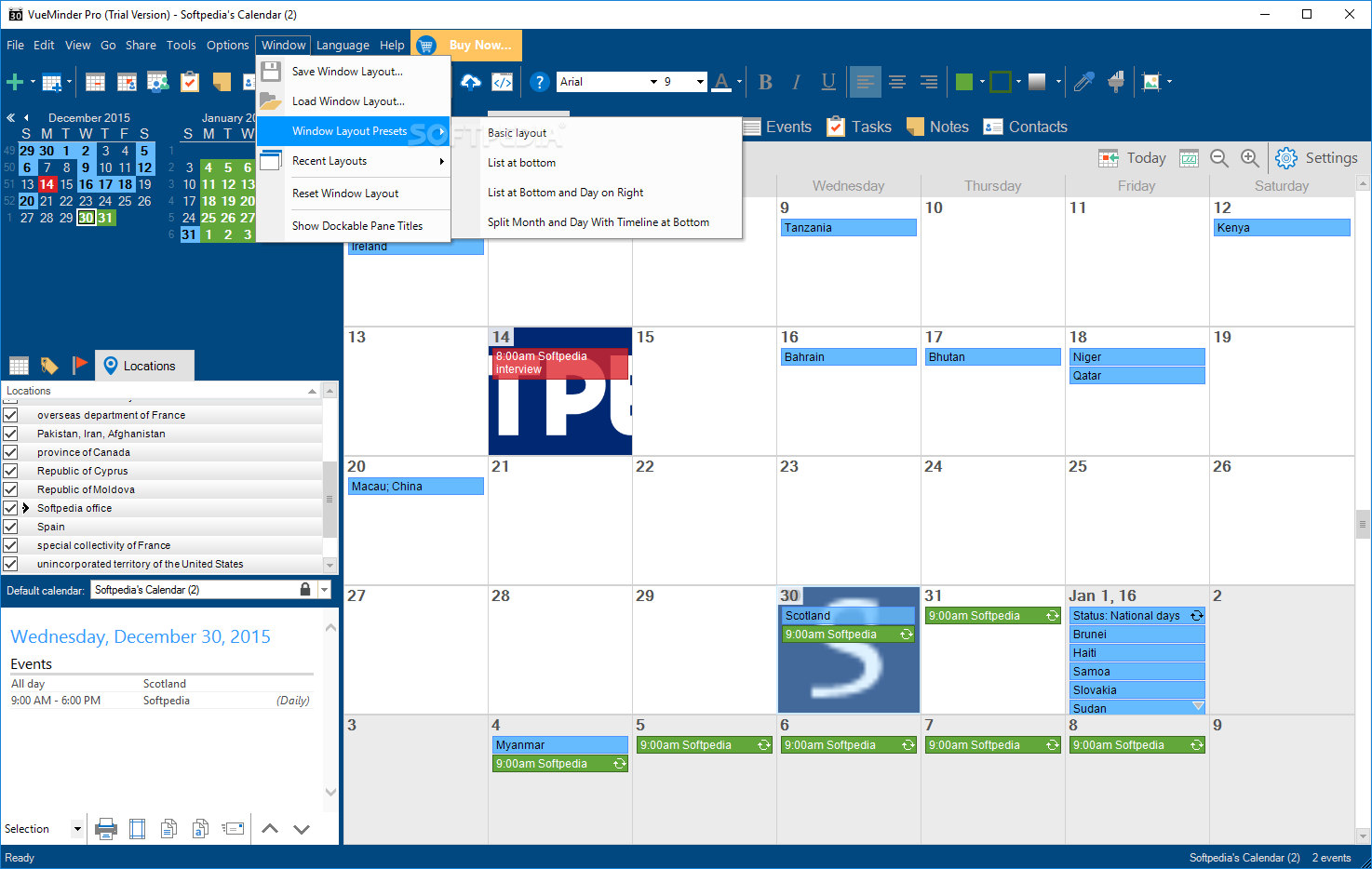Uncheck Spain location checkbox
The height and width of the screenshot is (869, 1372).
coord(10,527)
